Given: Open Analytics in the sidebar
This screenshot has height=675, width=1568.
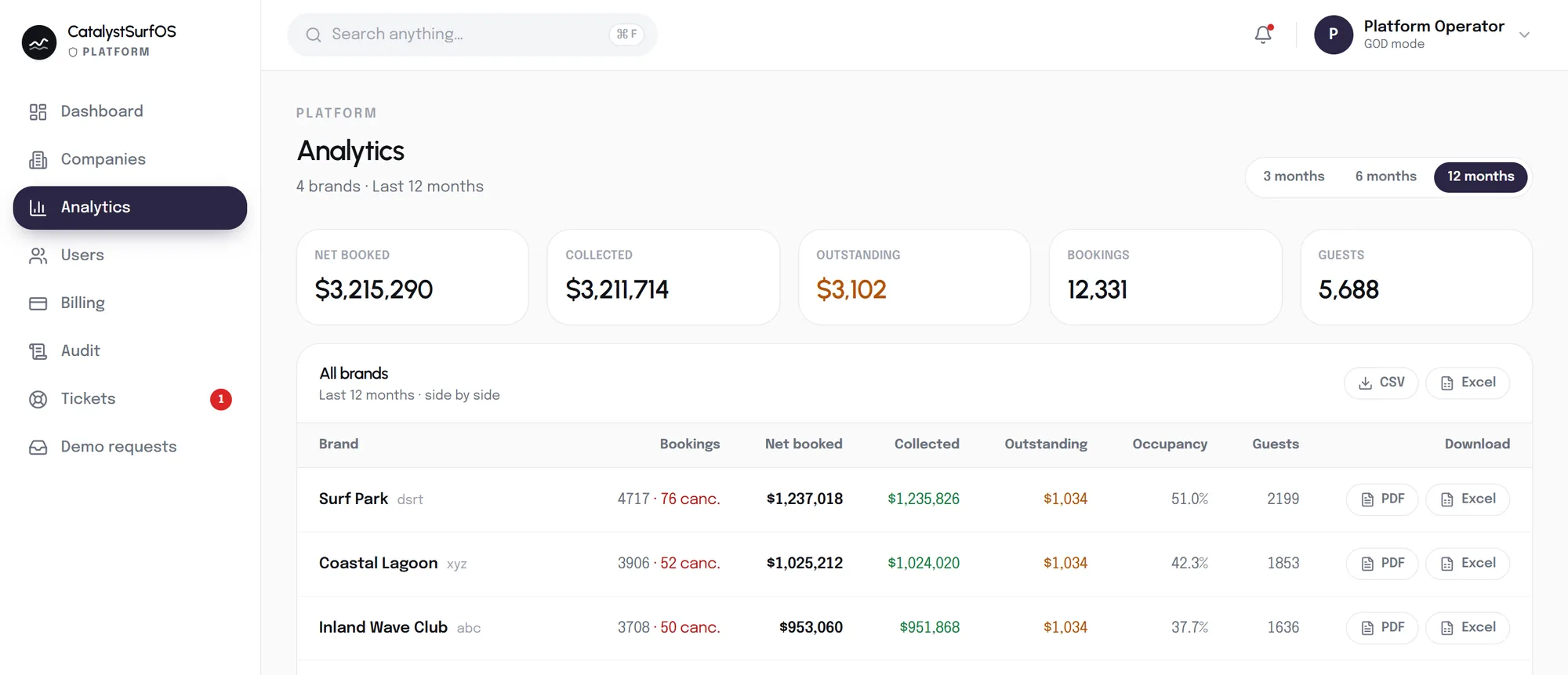Looking at the screenshot, I should (x=130, y=208).
